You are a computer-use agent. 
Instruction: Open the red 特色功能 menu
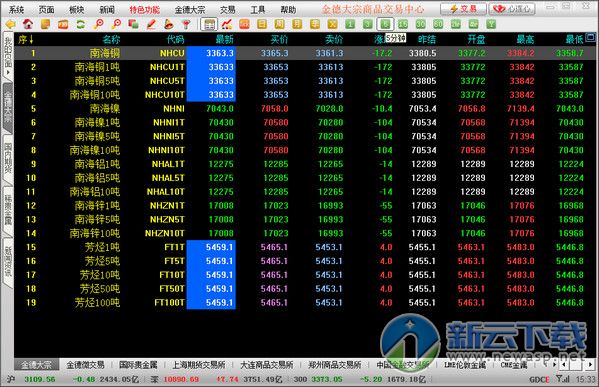(x=144, y=10)
